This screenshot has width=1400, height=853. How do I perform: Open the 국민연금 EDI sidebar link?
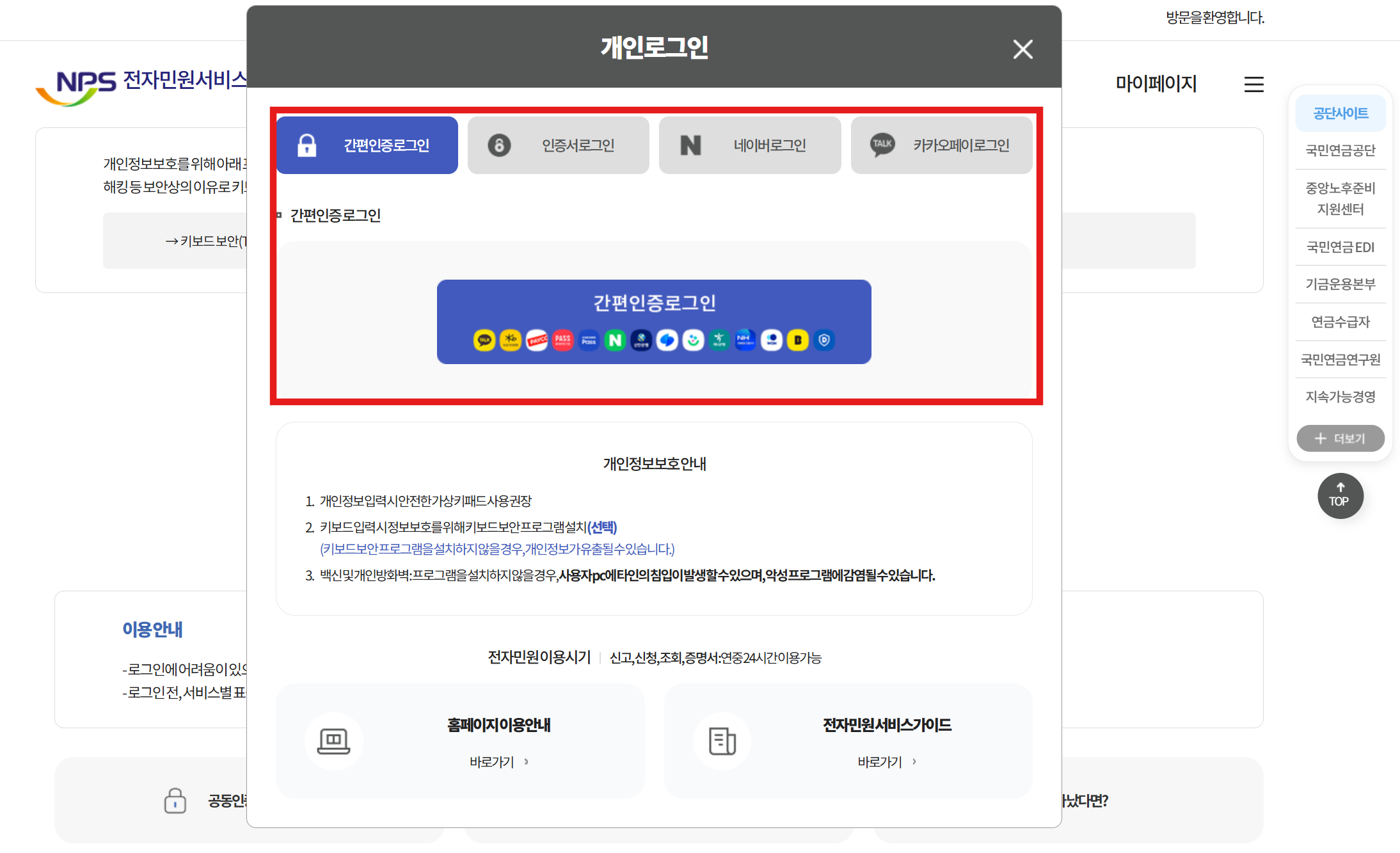(x=1339, y=247)
